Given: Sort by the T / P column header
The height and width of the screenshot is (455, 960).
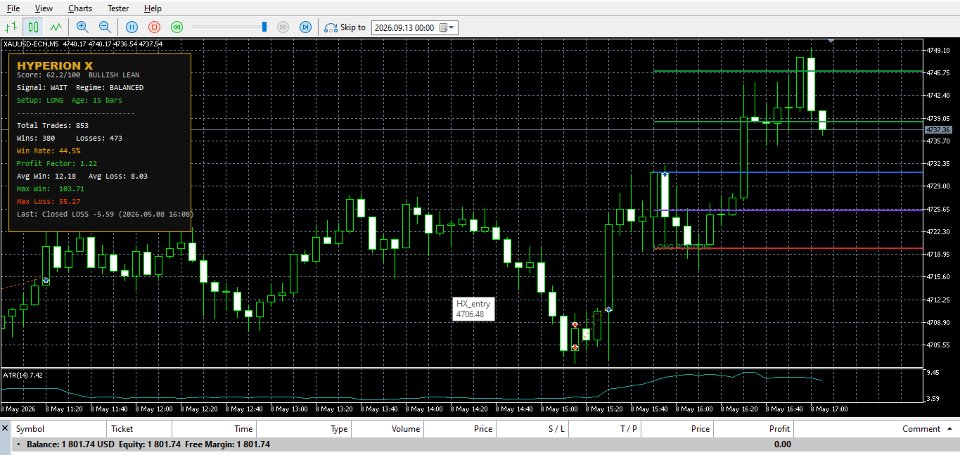Looking at the screenshot, I should point(604,429).
